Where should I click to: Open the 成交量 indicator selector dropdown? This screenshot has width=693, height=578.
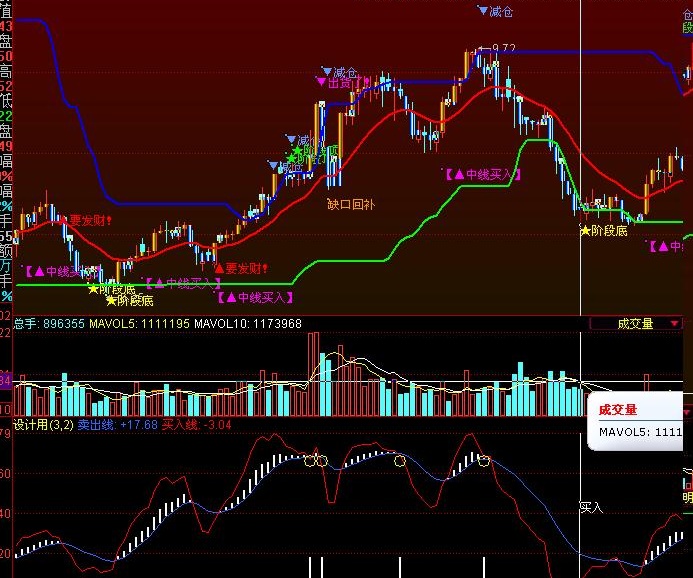(636, 323)
